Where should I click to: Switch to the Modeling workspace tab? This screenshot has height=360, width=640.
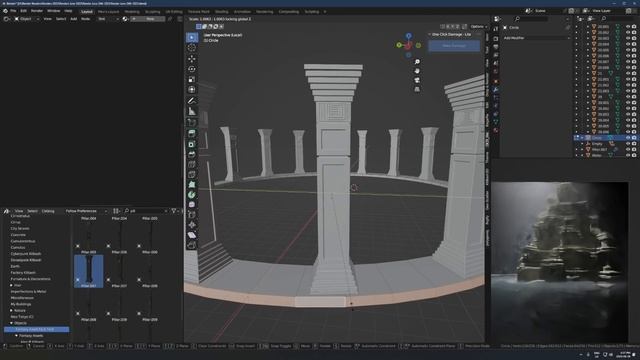click(132, 12)
